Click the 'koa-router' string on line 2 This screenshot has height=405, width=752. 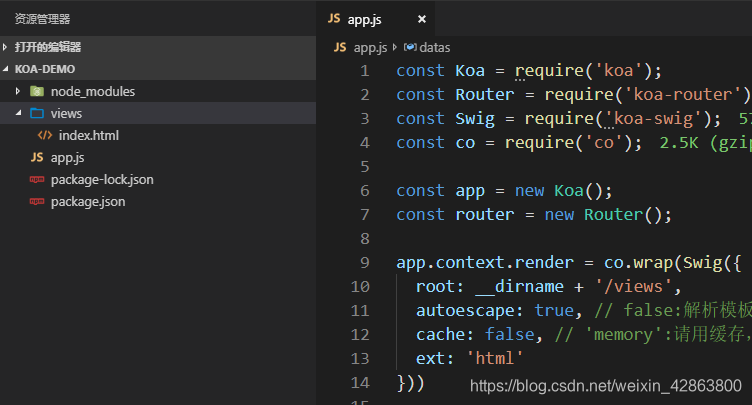[x=686, y=95]
